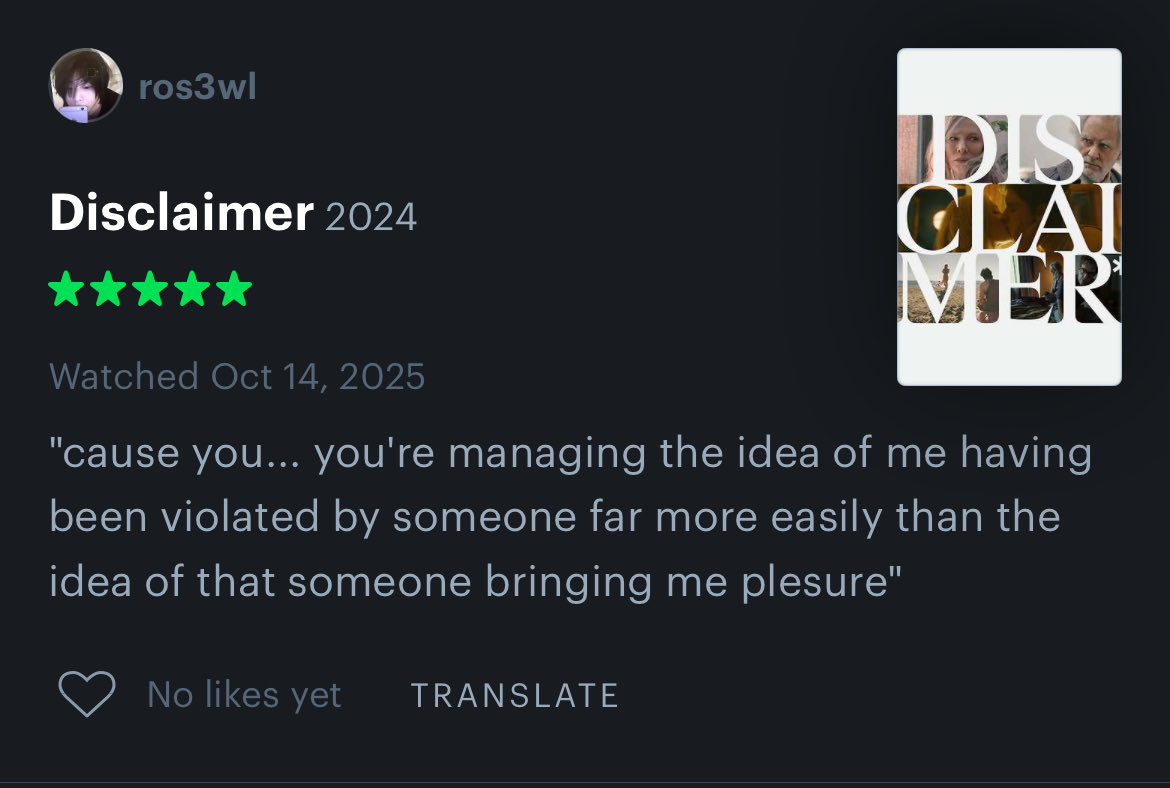Click the fourth green rating star
Viewport: 1170px width, 788px height.
[x=193, y=289]
